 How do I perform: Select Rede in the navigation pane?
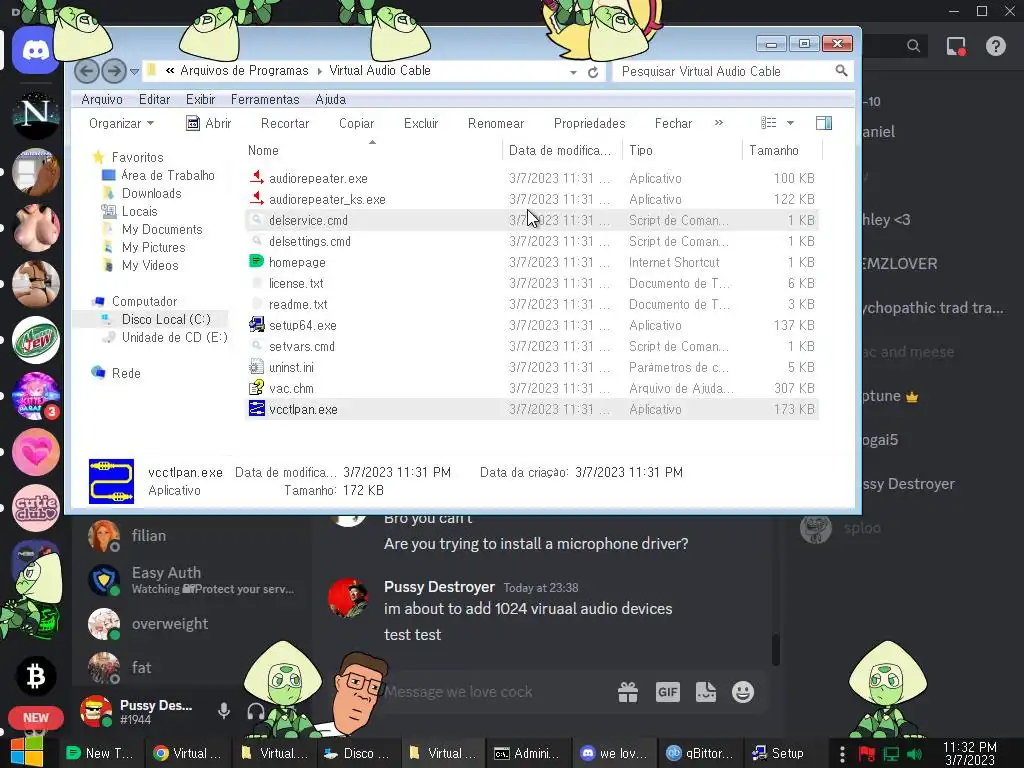[x=126, y=373]
